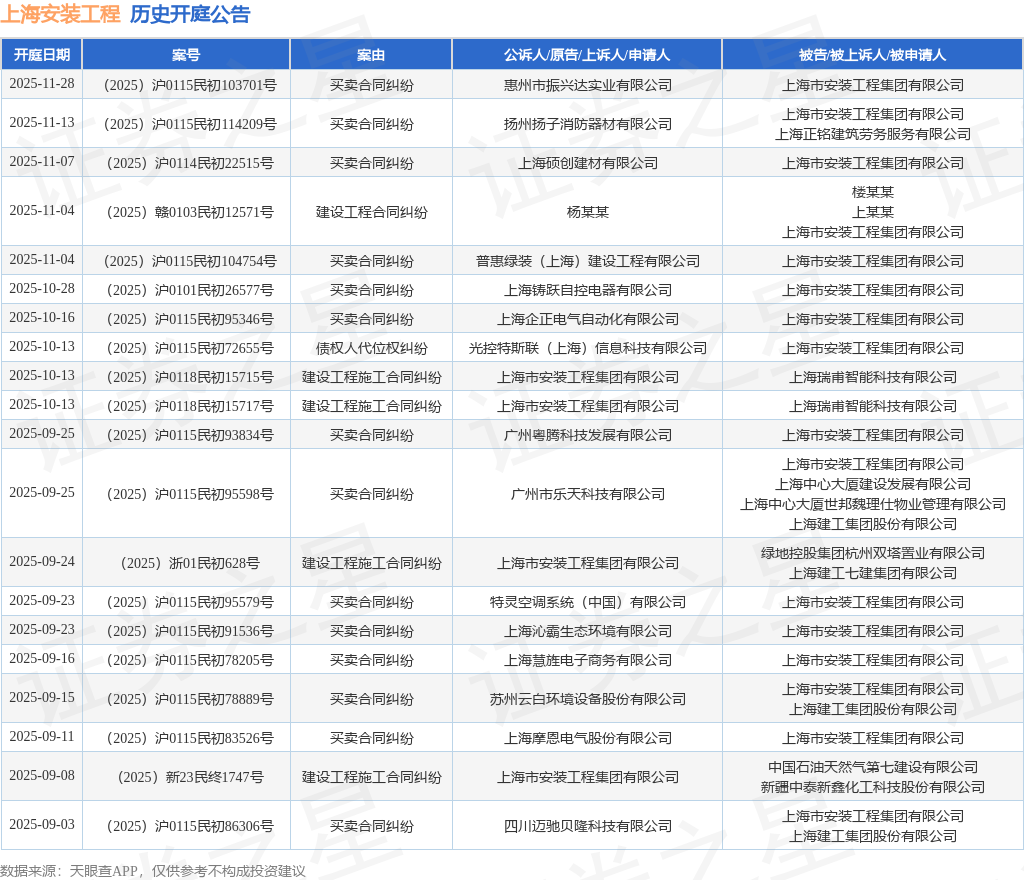This screenshot has height=880, width=1024.
Task: Click defendant 中国石油天然气第七建设有限公司
Action: 872,767
